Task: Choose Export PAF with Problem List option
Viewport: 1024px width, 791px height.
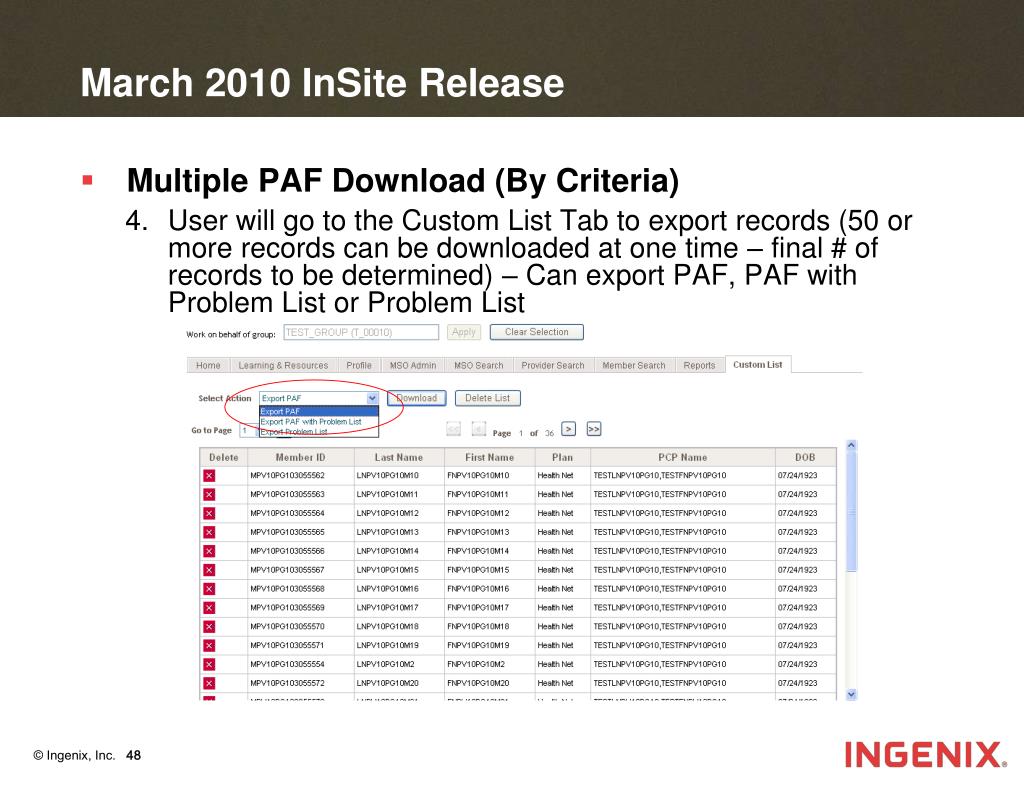Action: click(319, 422)
